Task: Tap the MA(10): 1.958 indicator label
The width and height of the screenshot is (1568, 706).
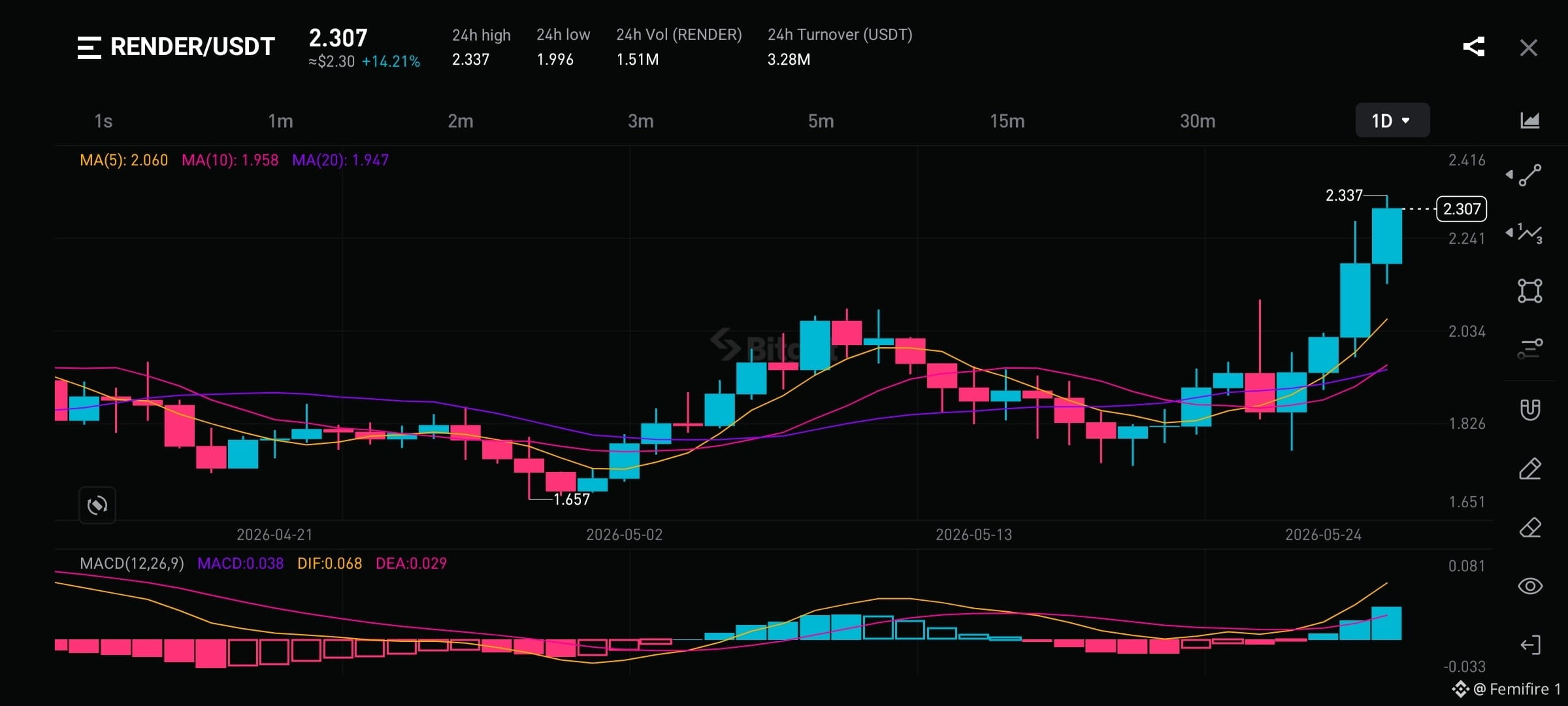Action: pos(230,160)
